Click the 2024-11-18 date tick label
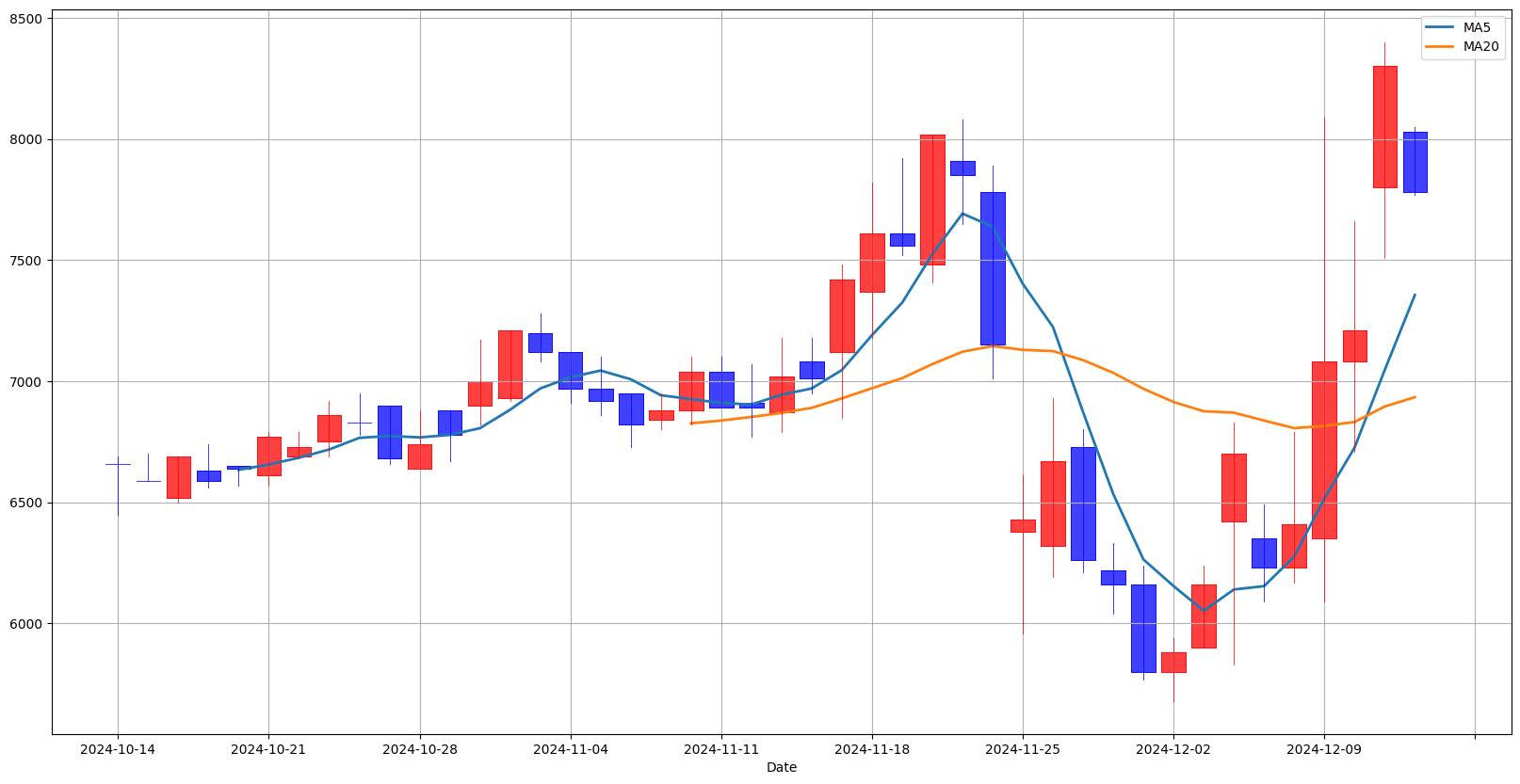The image size is (1520, 784). 872,749
